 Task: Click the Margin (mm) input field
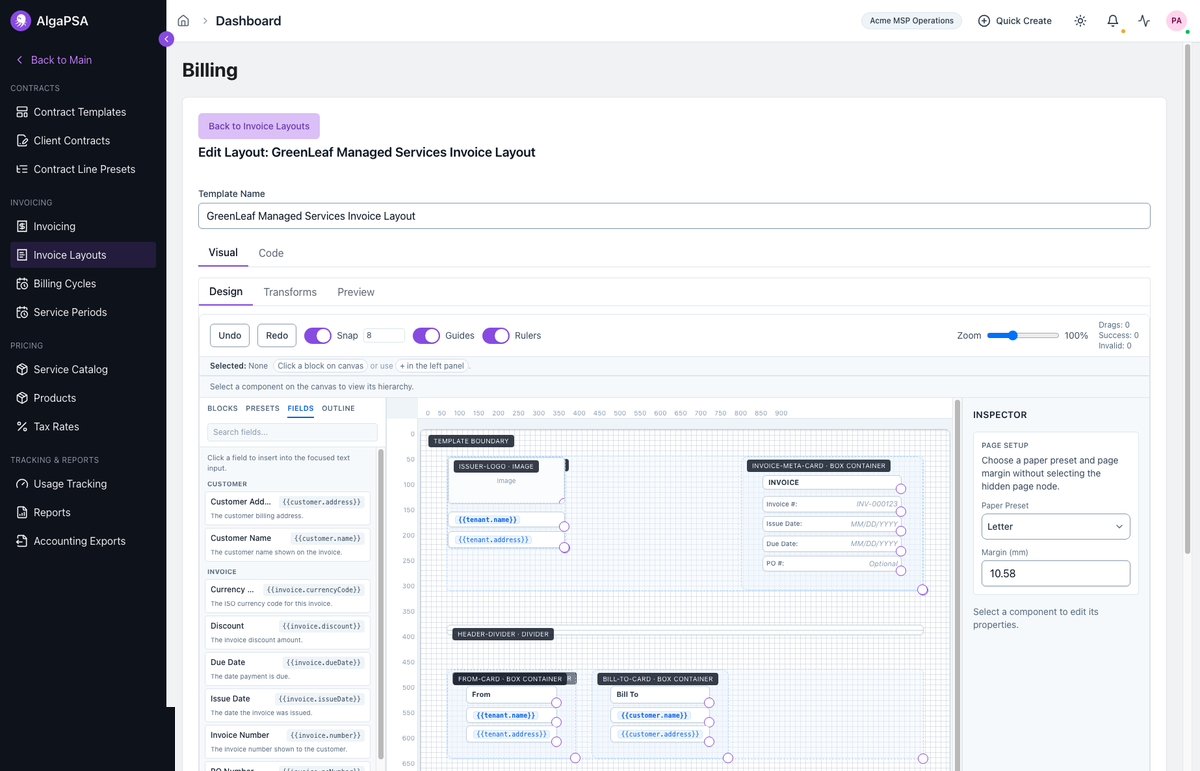tap(1056, 573)
